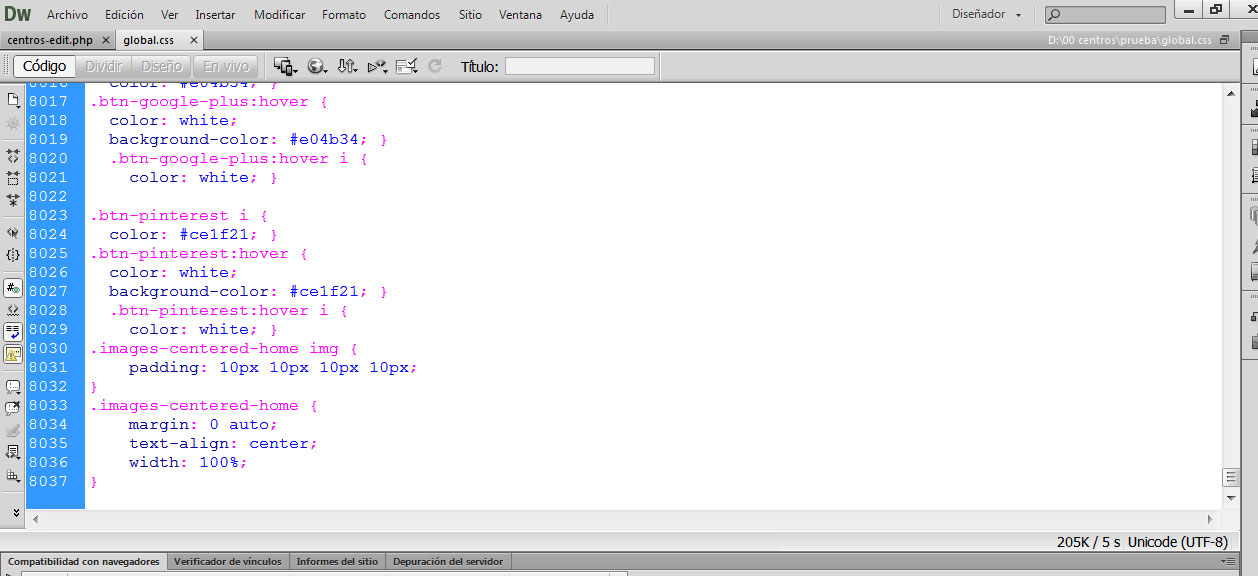Click vertical scrollbar up arrow
The height and width of the screenshot is (576, 1258).
pos(1230,92)
